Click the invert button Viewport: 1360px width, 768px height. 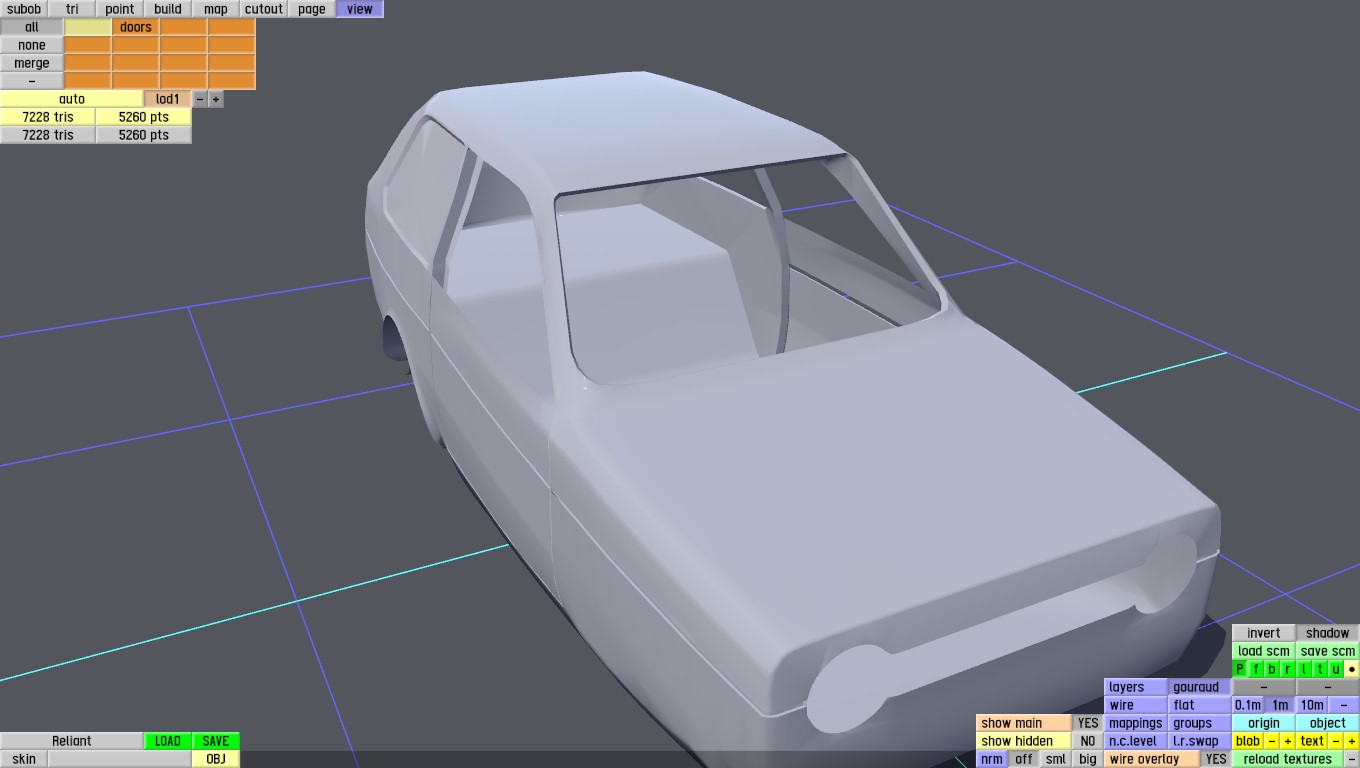point(1264,633)
